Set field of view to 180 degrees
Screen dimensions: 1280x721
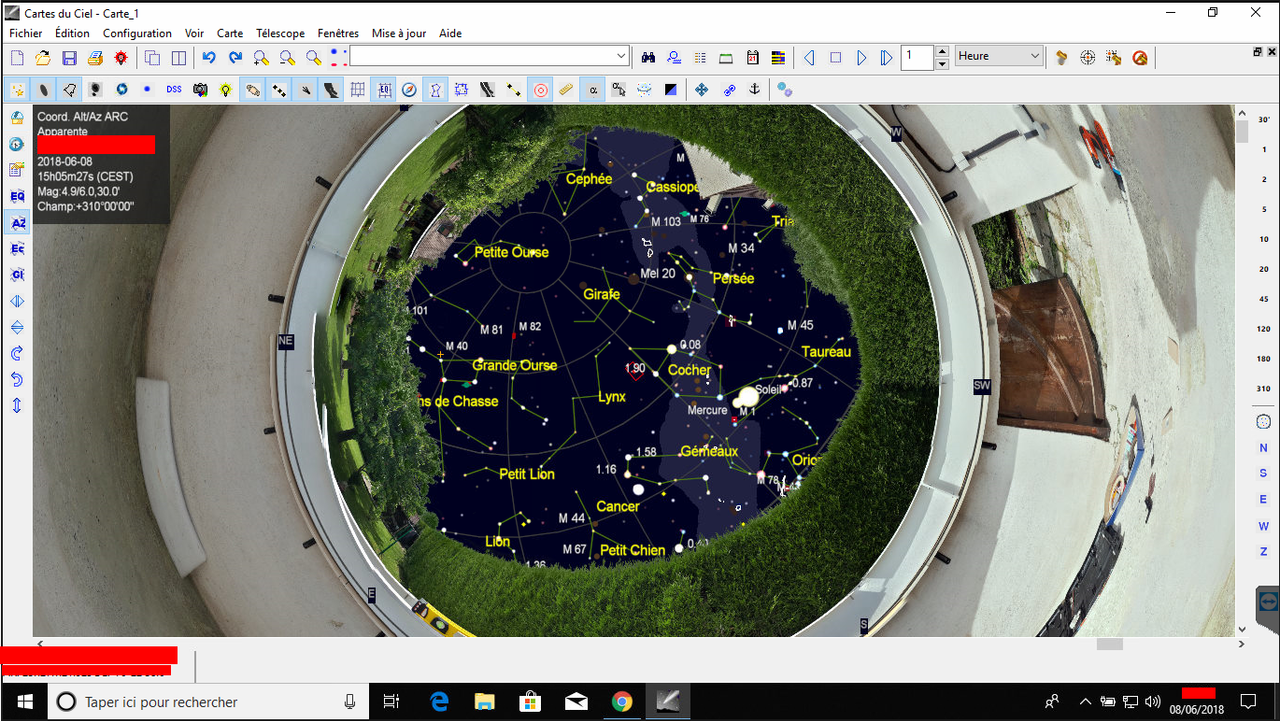click(x=1264, y=359)
